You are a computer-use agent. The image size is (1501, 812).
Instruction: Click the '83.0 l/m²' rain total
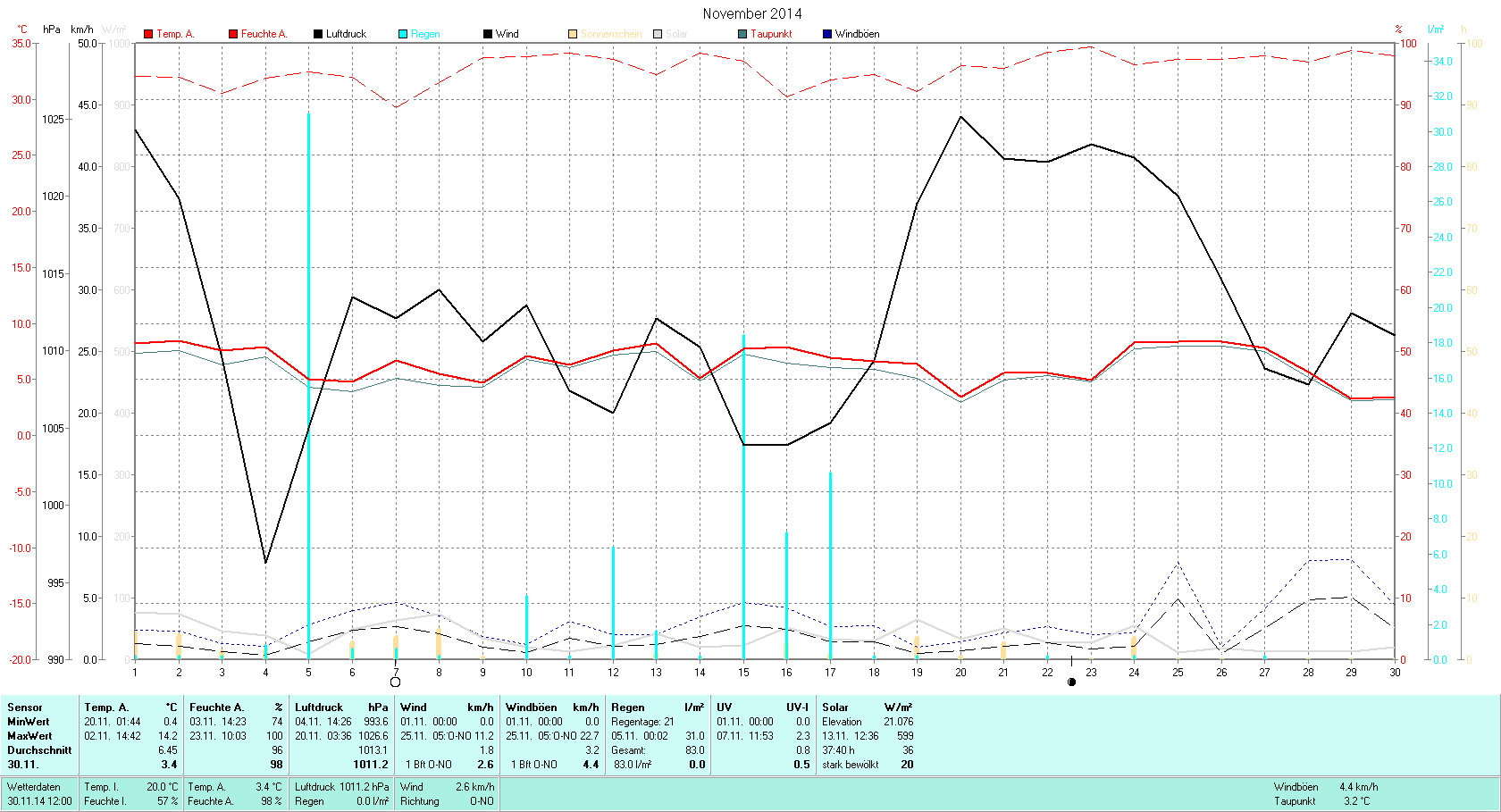(x=633, y=765)
